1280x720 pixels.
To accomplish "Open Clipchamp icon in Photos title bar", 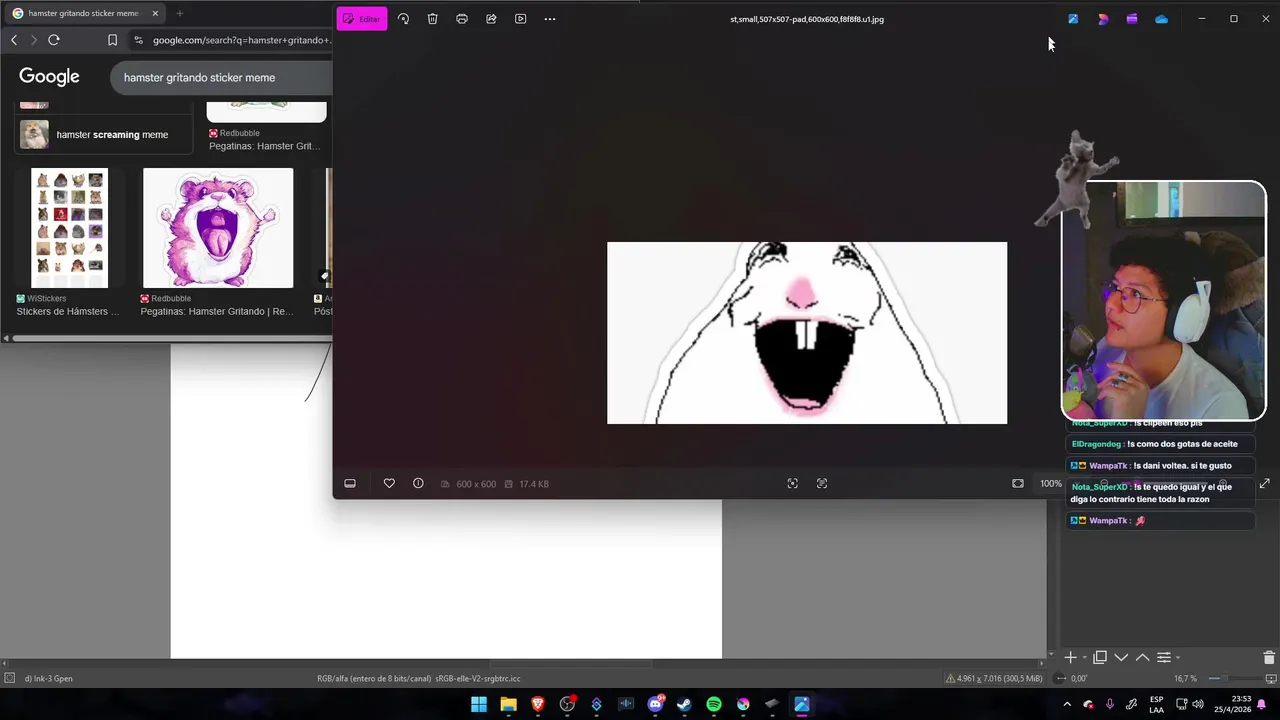I will [x=1132, y=19].
